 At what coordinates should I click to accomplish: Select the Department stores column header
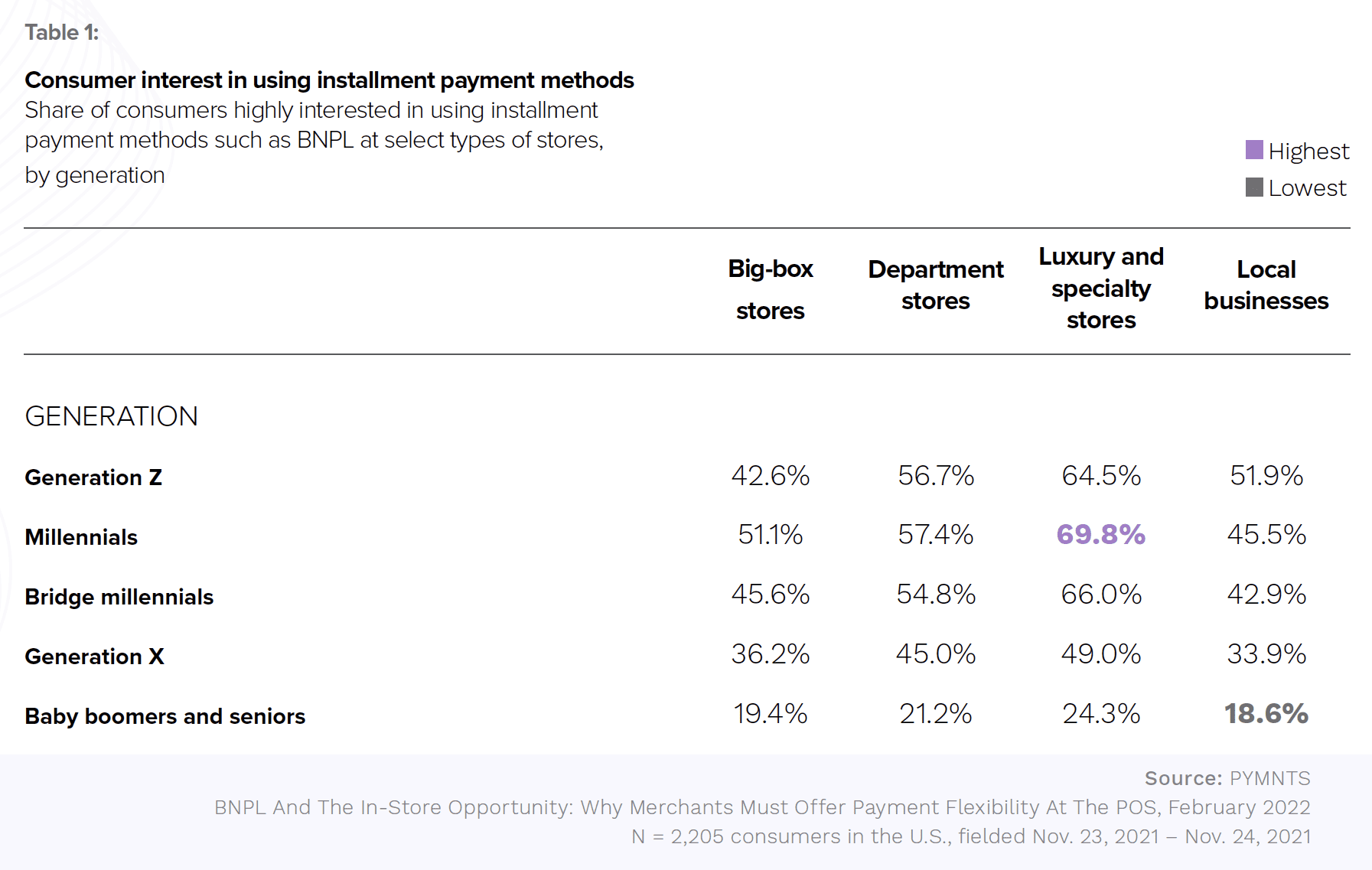[x=935, y=285]
